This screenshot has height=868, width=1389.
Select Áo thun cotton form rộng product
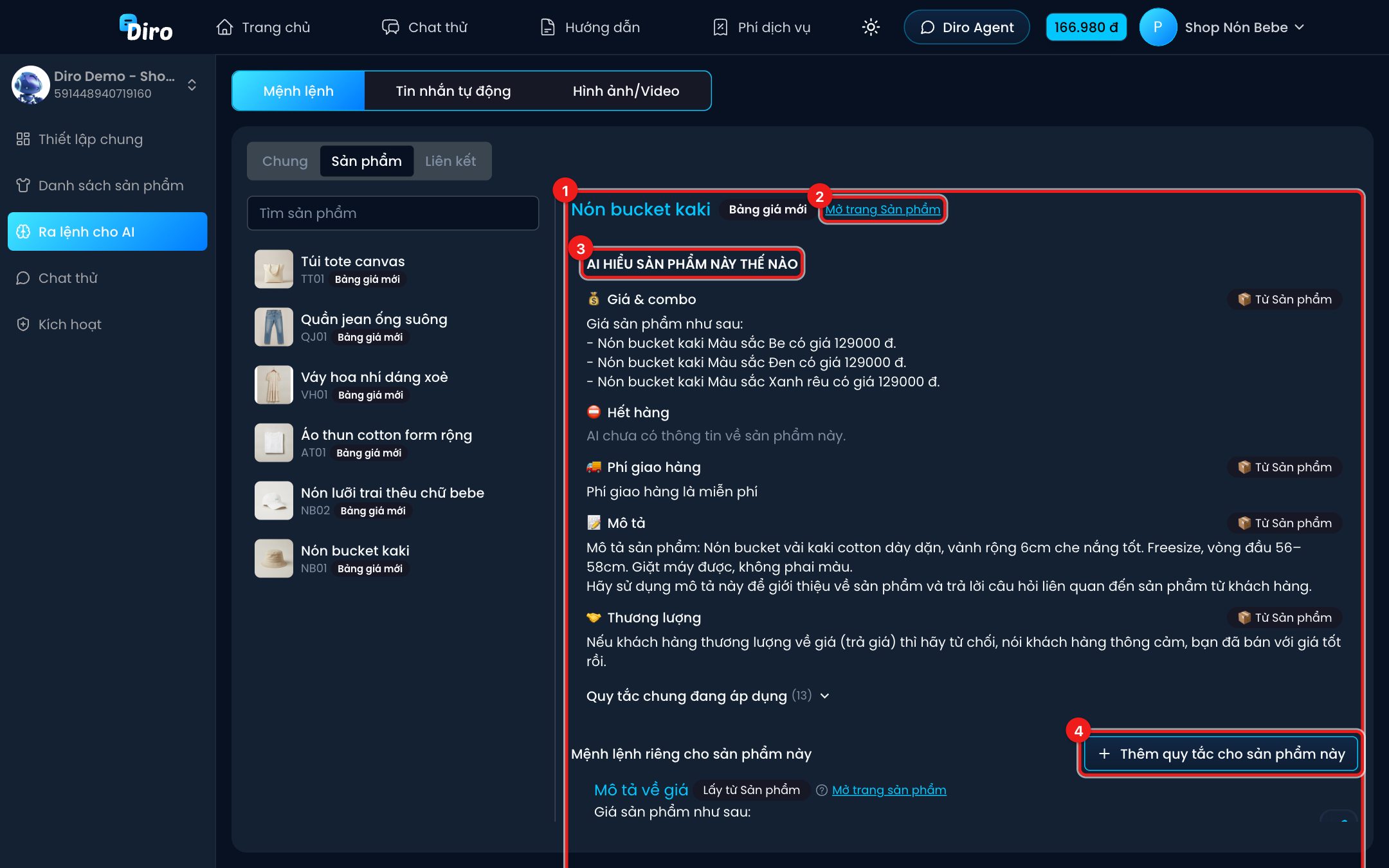(392, 442)
